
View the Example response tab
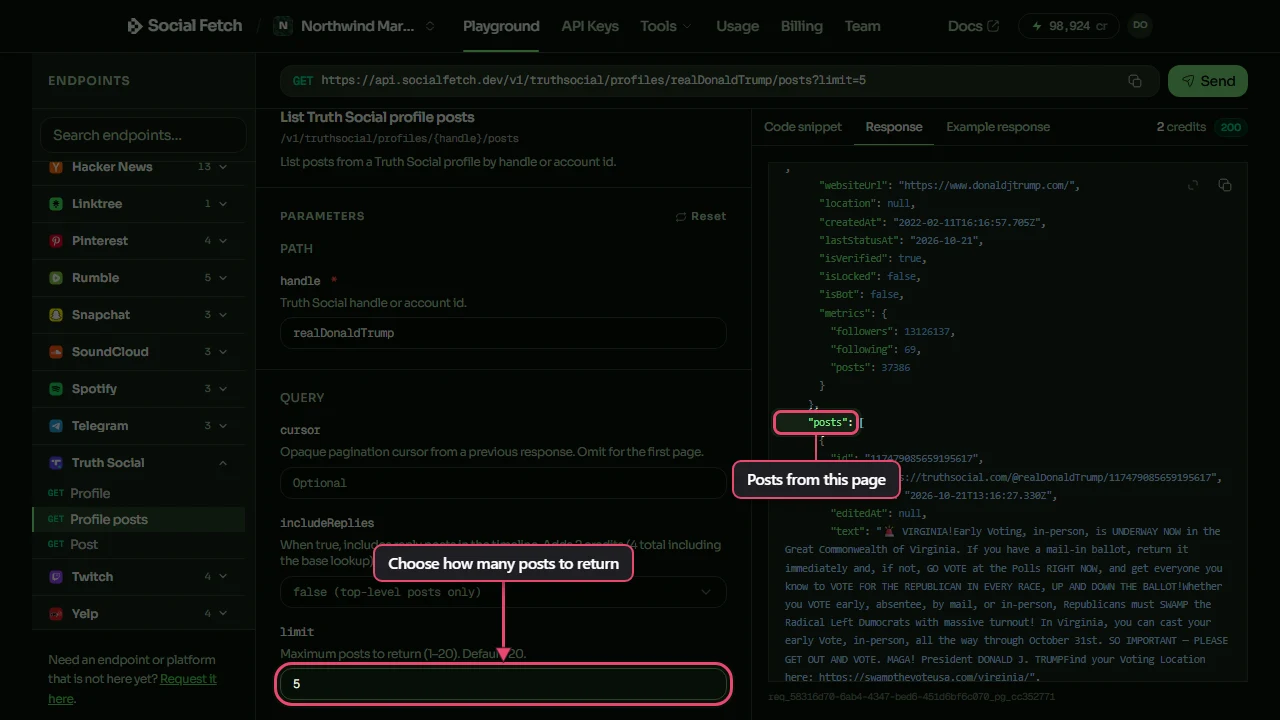(x=998, y=127)
